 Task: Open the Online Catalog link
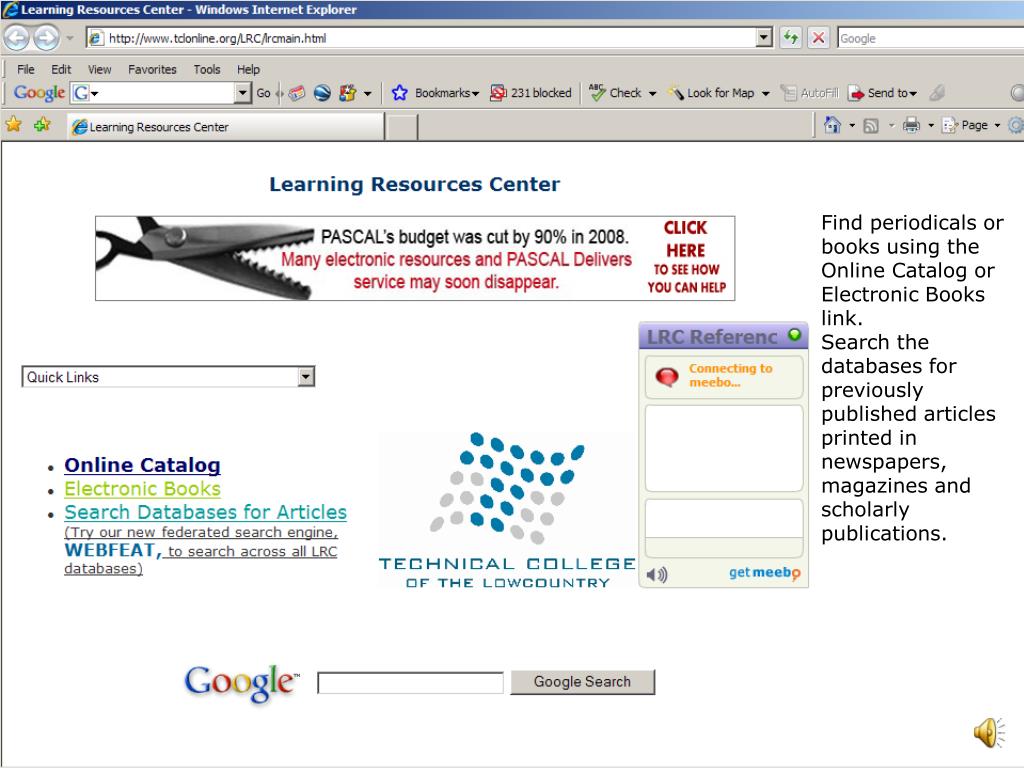(142, 465)
